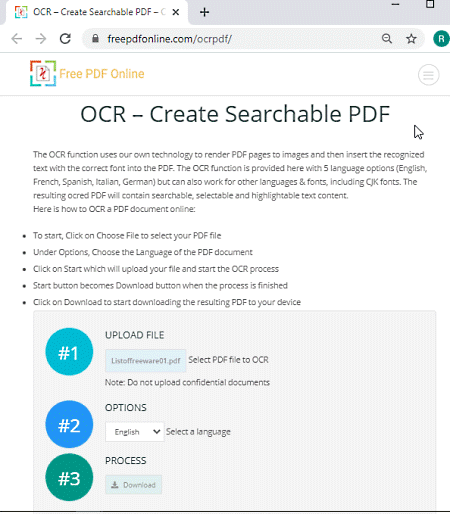Click the #2 options step circle
Screen dimensions: 450x514
(x=69, y=424)
